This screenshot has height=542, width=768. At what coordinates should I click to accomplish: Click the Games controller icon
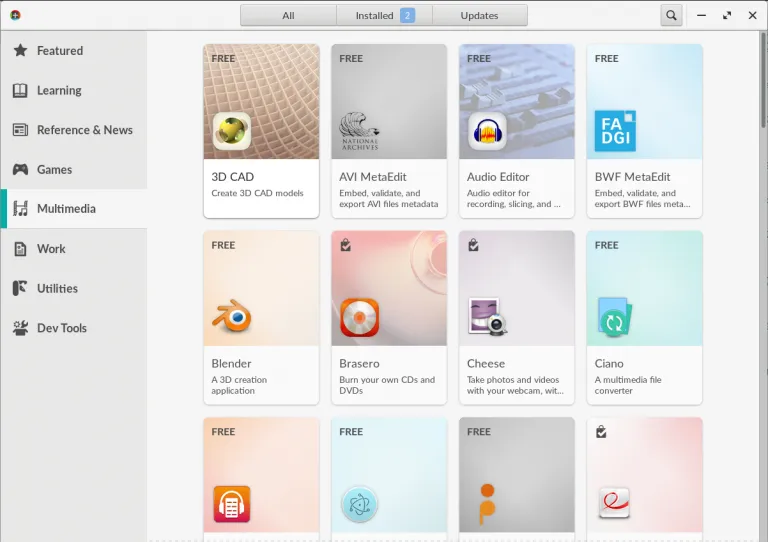pos(20,169)
